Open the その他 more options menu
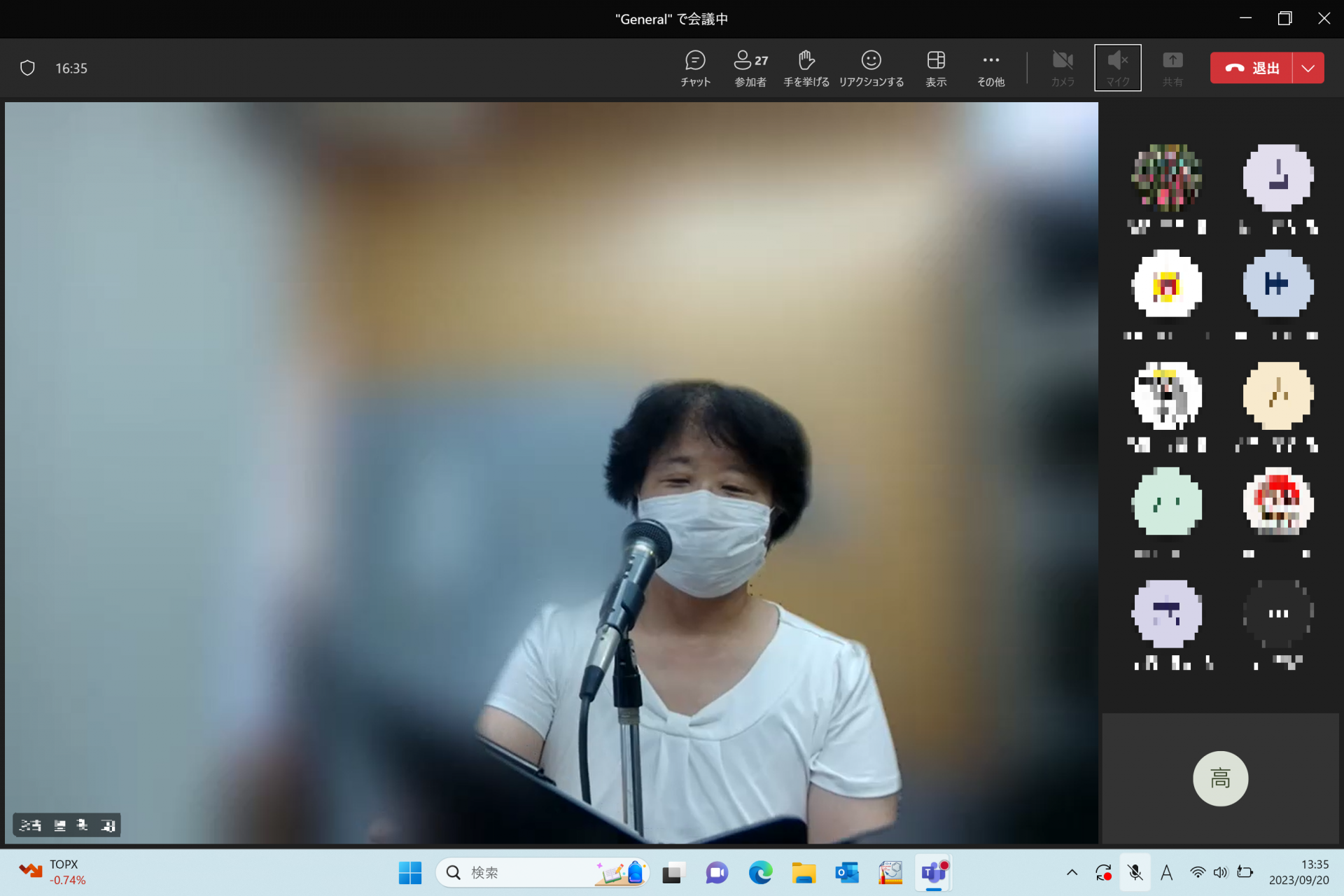Image resolution: width=1344 pixels, height=896 pixels. pos(990,69)
